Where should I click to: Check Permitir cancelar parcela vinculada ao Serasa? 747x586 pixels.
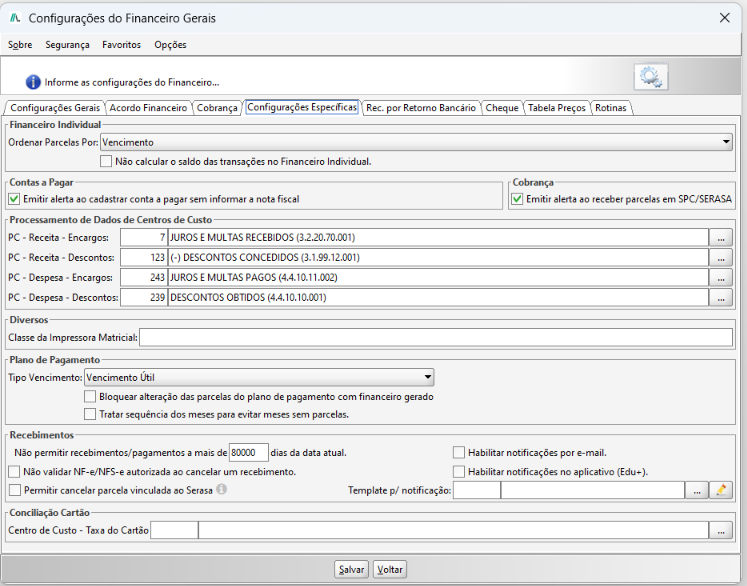coord(15,490)
